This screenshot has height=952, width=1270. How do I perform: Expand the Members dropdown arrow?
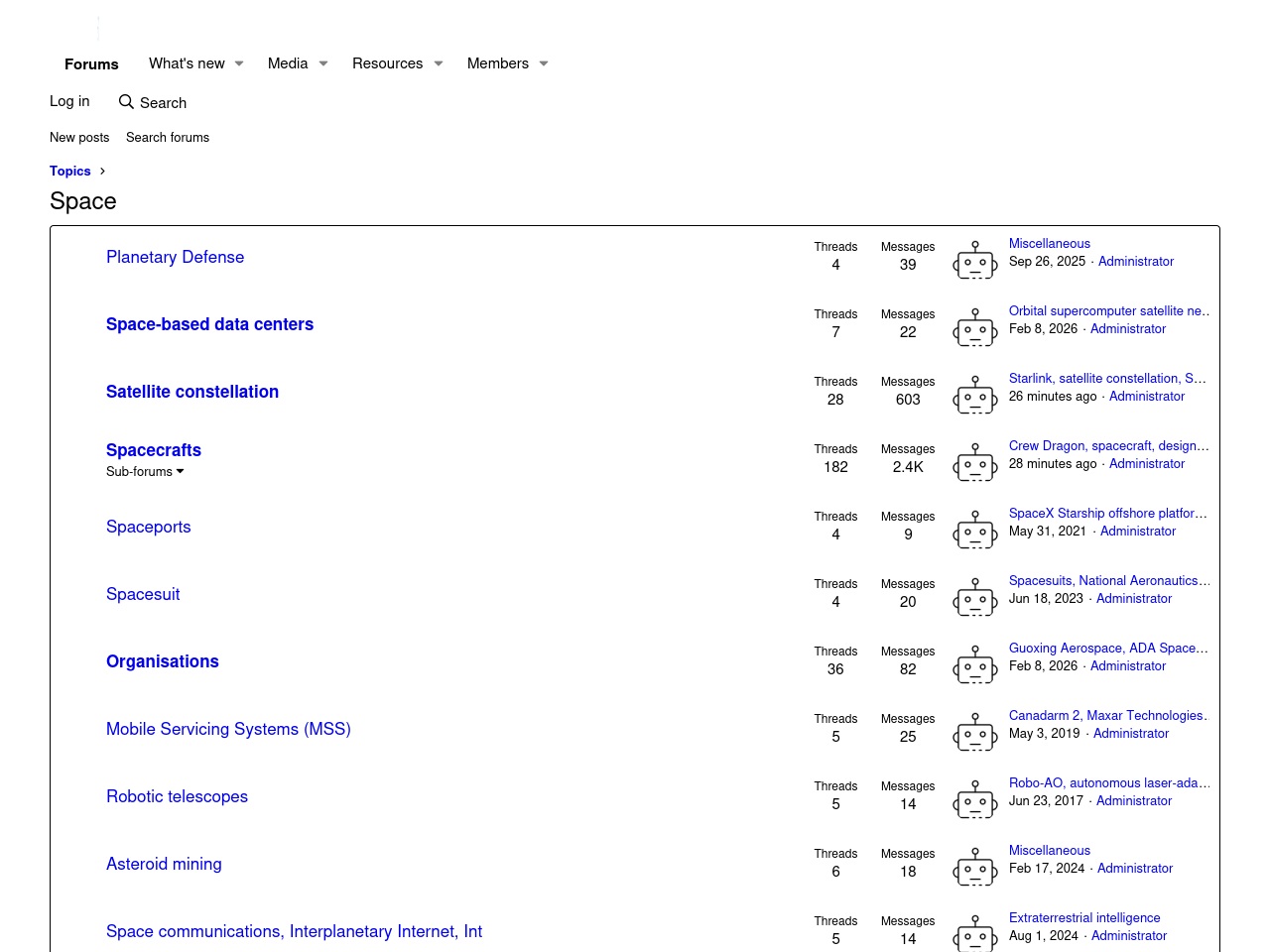tap(544, 63)
